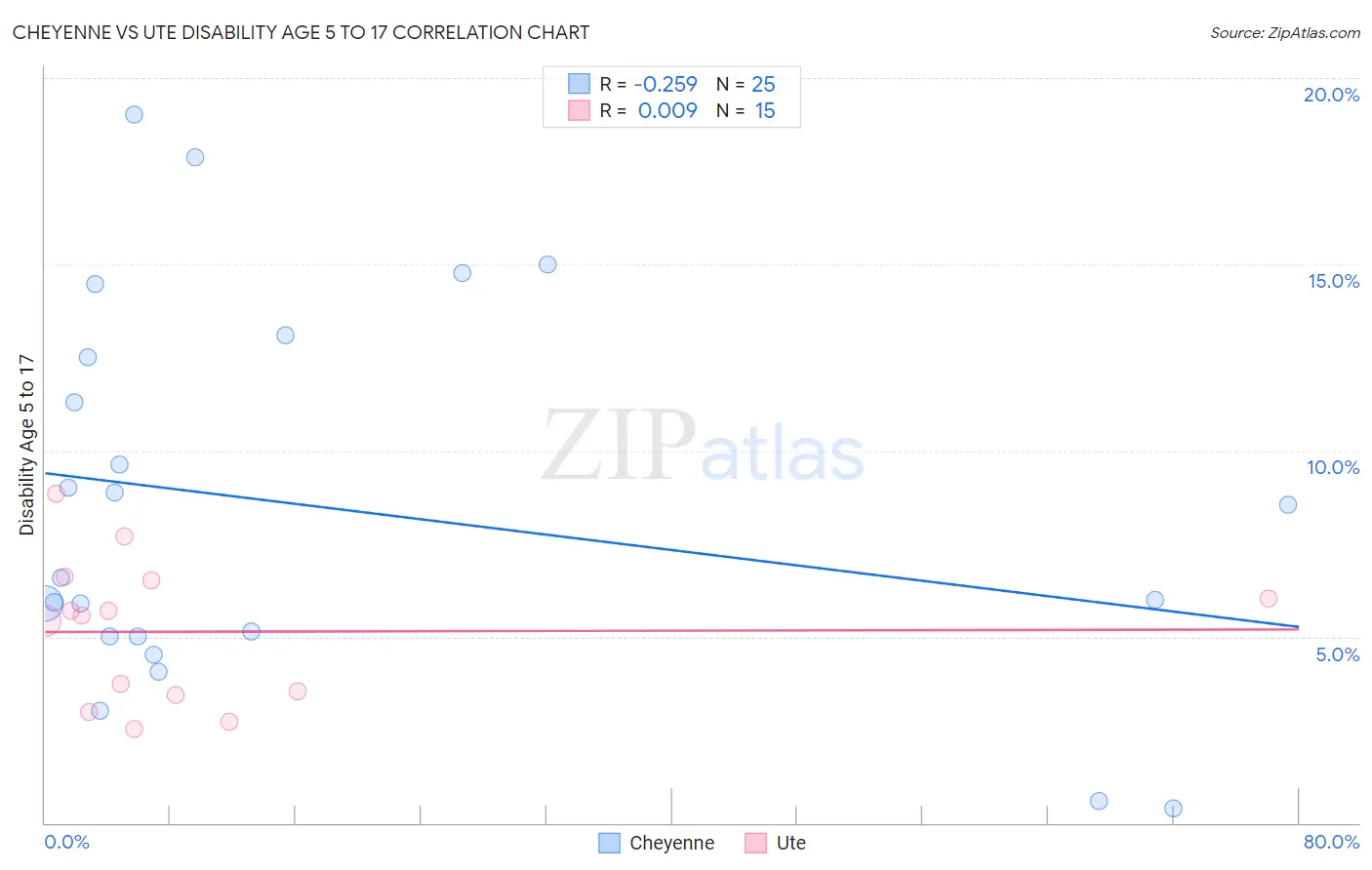
Task: Click the ZIPatlas watermark in chart center
Action: [703, 446]
